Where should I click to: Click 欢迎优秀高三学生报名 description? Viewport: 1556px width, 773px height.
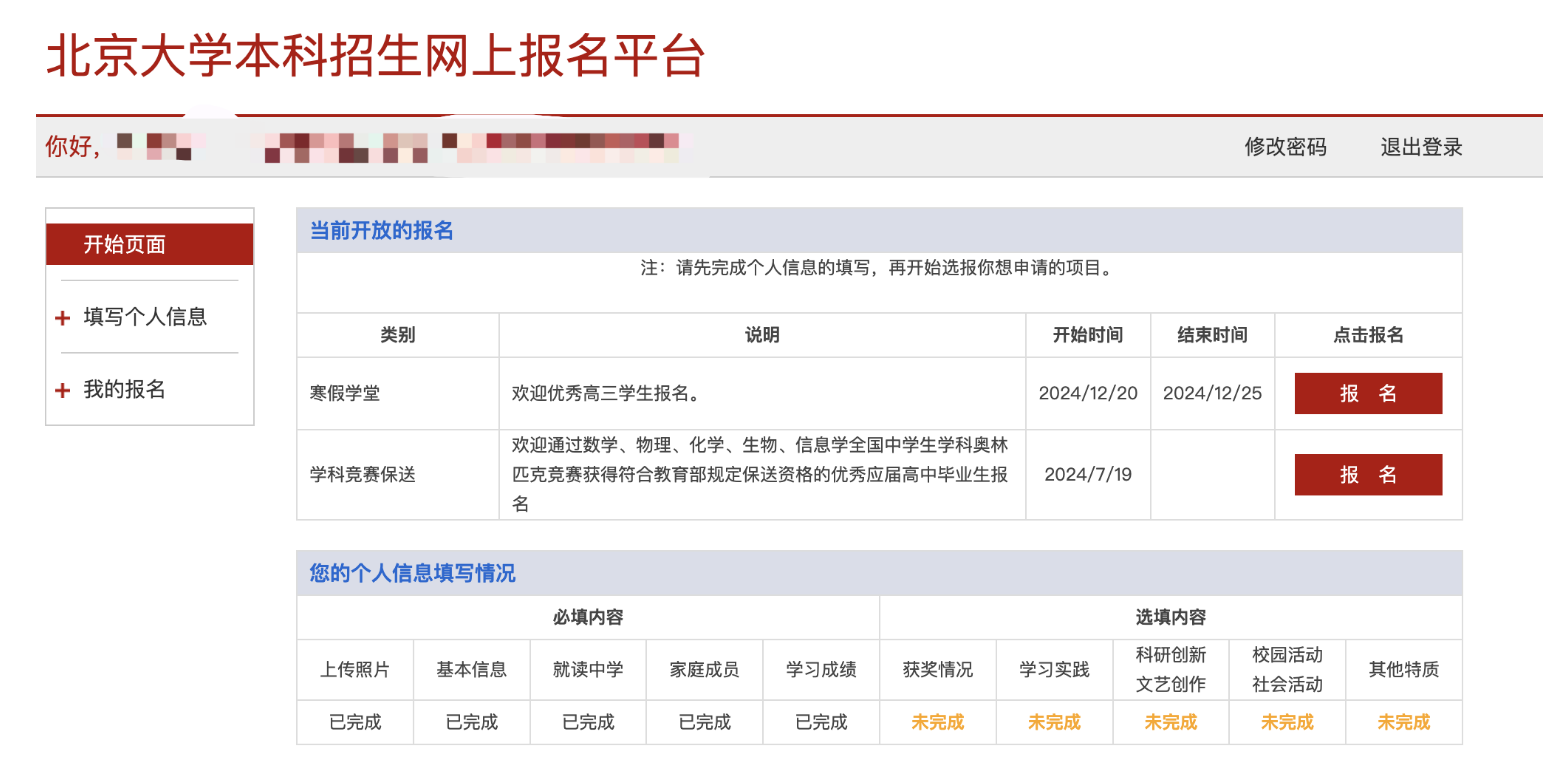coord(607,393)
